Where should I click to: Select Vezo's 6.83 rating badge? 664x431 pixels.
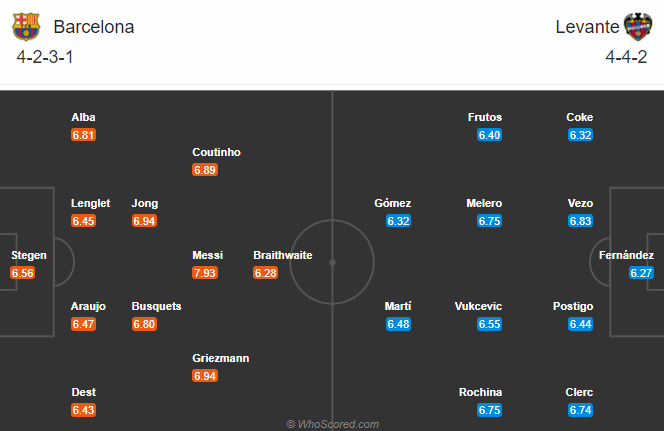tap(581, 221)
